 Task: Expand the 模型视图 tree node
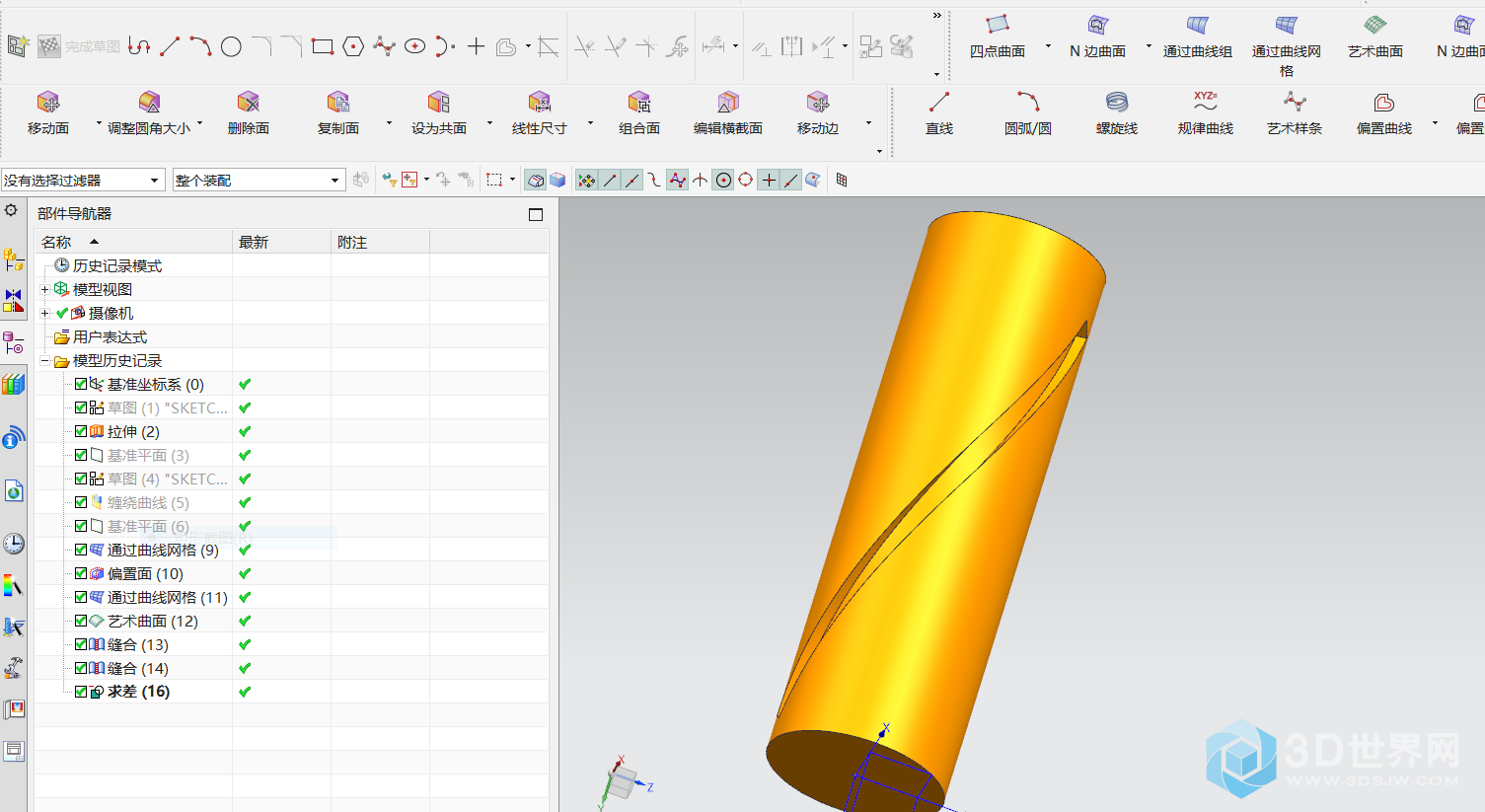(44, 289)
